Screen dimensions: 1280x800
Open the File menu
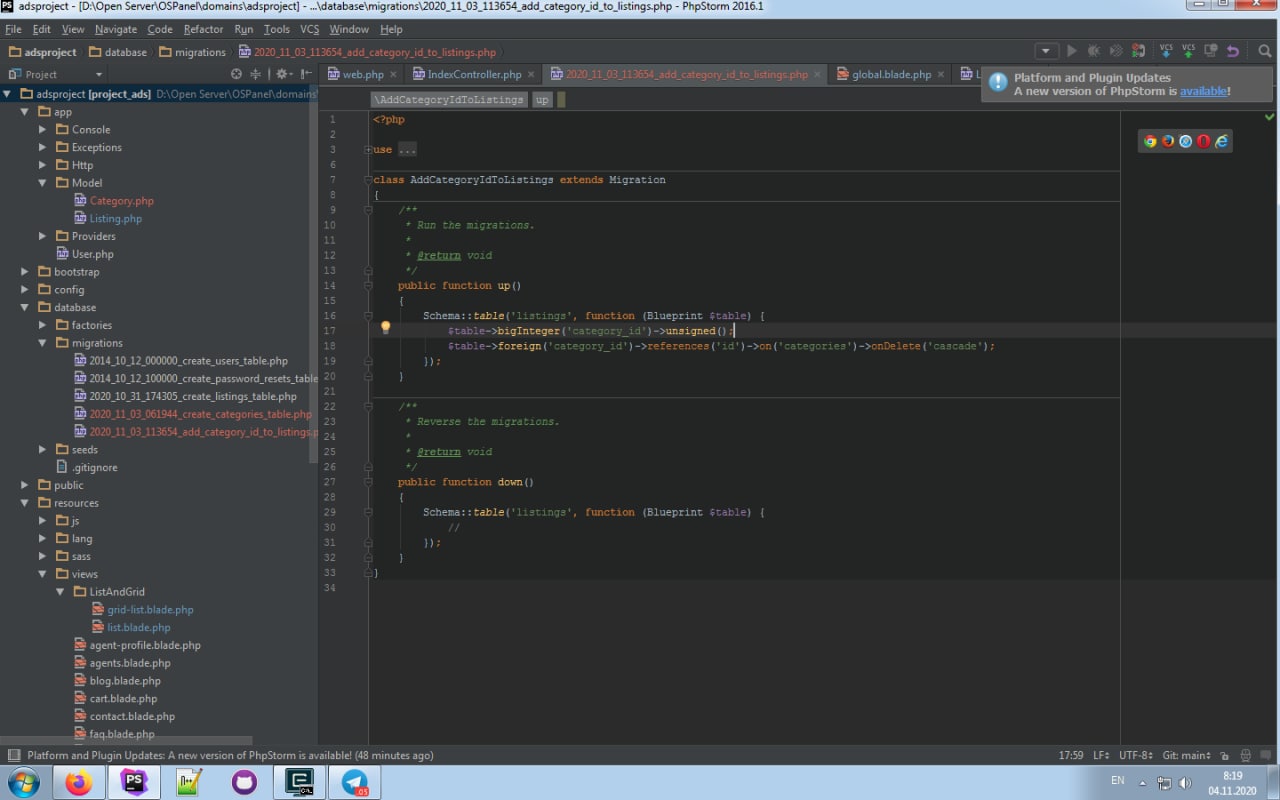(13, 29)
